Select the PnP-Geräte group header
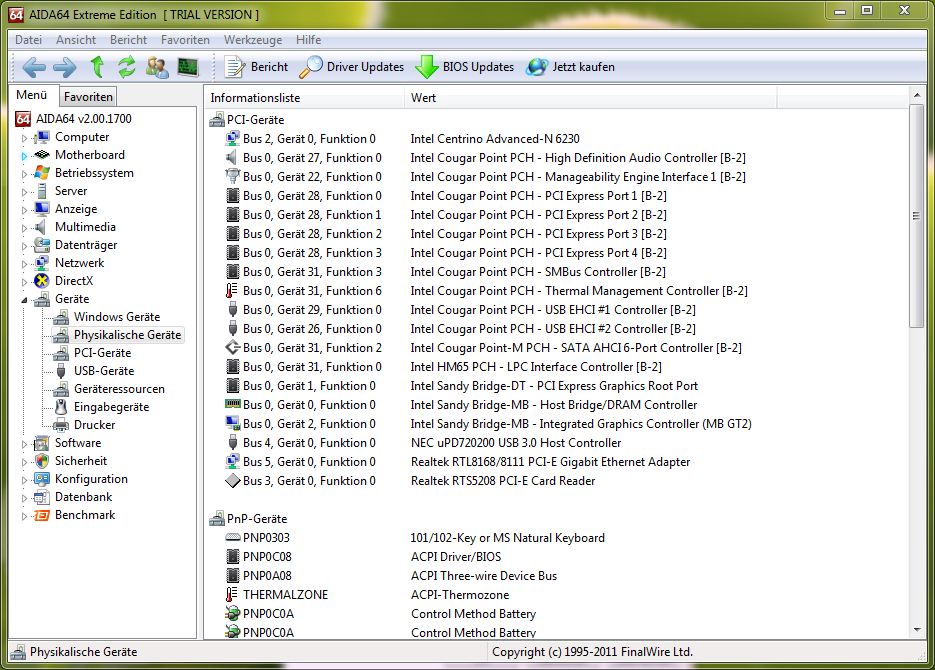Image resolution: width=935 pixels, height=670 pixels. click(257, 519)
